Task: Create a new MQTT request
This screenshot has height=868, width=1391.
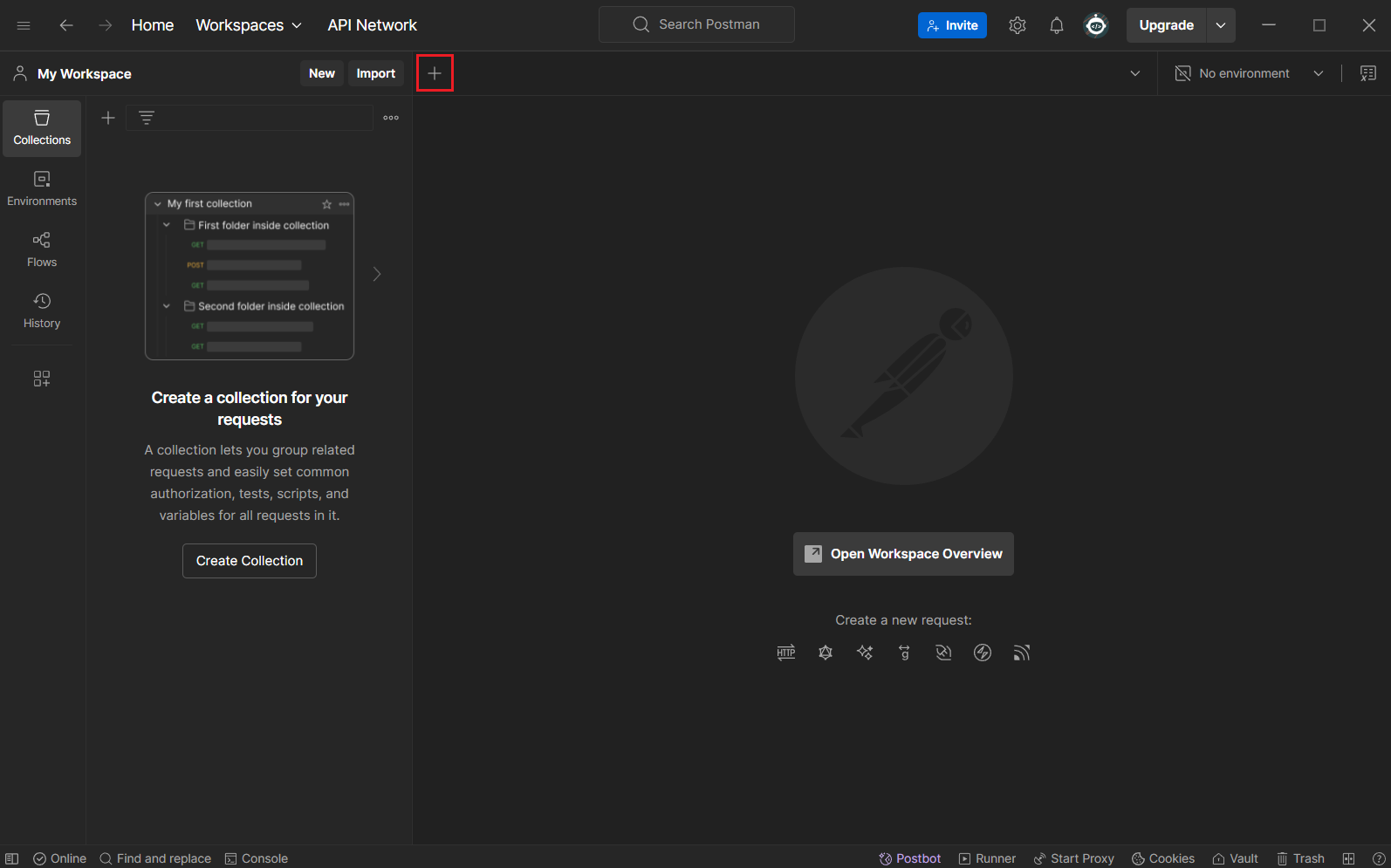Action: (x=1022, y=653)
